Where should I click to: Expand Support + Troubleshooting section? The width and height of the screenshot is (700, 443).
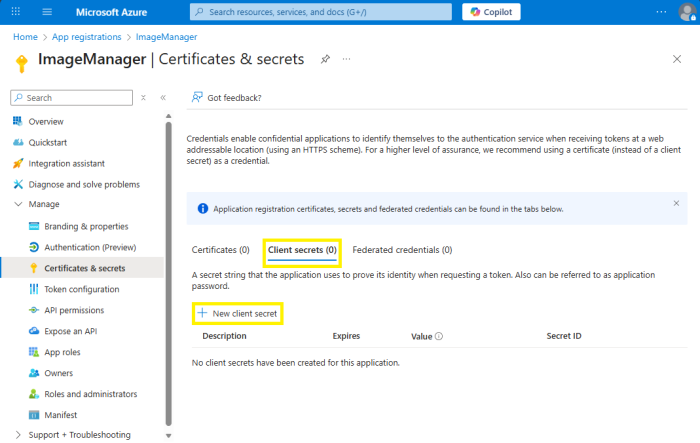(17, 435)
